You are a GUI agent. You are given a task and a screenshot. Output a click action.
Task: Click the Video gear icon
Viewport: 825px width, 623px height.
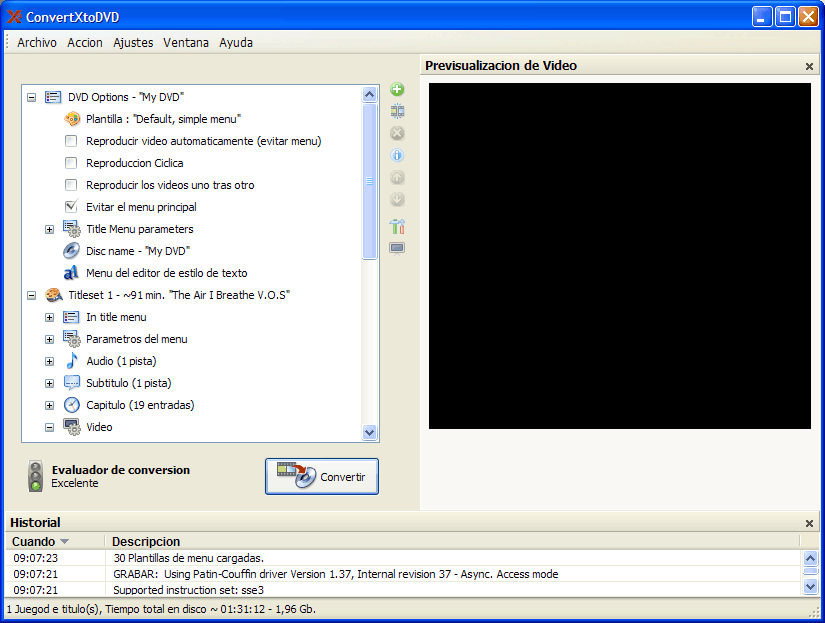72,427
